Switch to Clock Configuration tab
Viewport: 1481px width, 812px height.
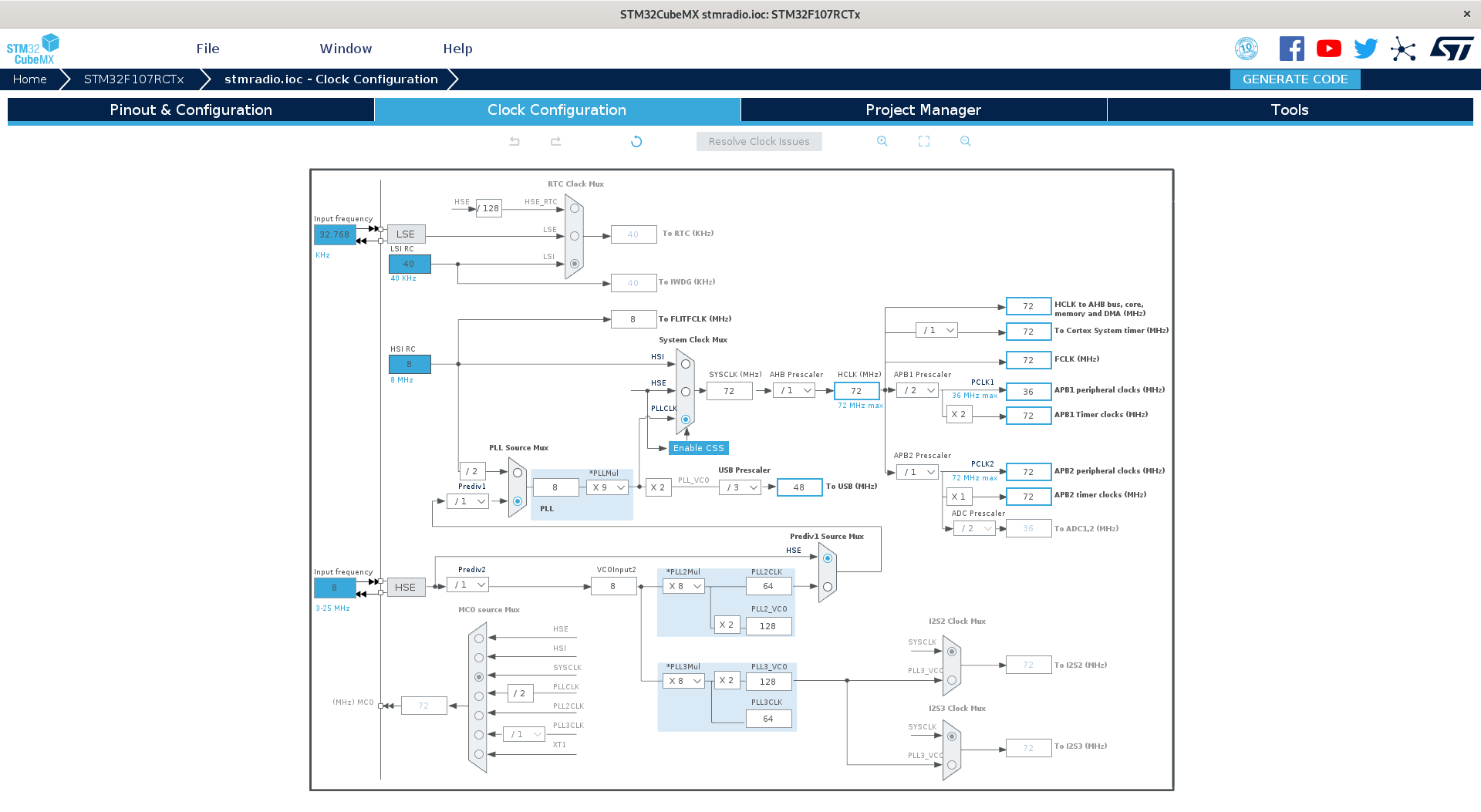pyautogui.click(x=557, y=110)
